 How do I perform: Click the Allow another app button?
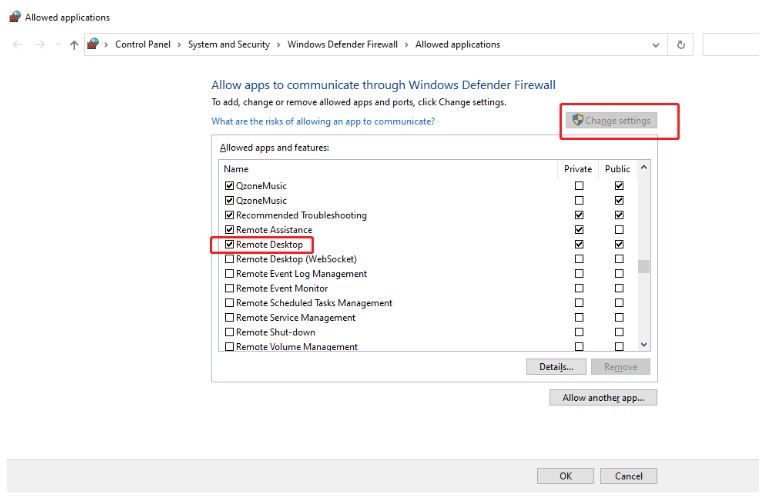(602, 398)
